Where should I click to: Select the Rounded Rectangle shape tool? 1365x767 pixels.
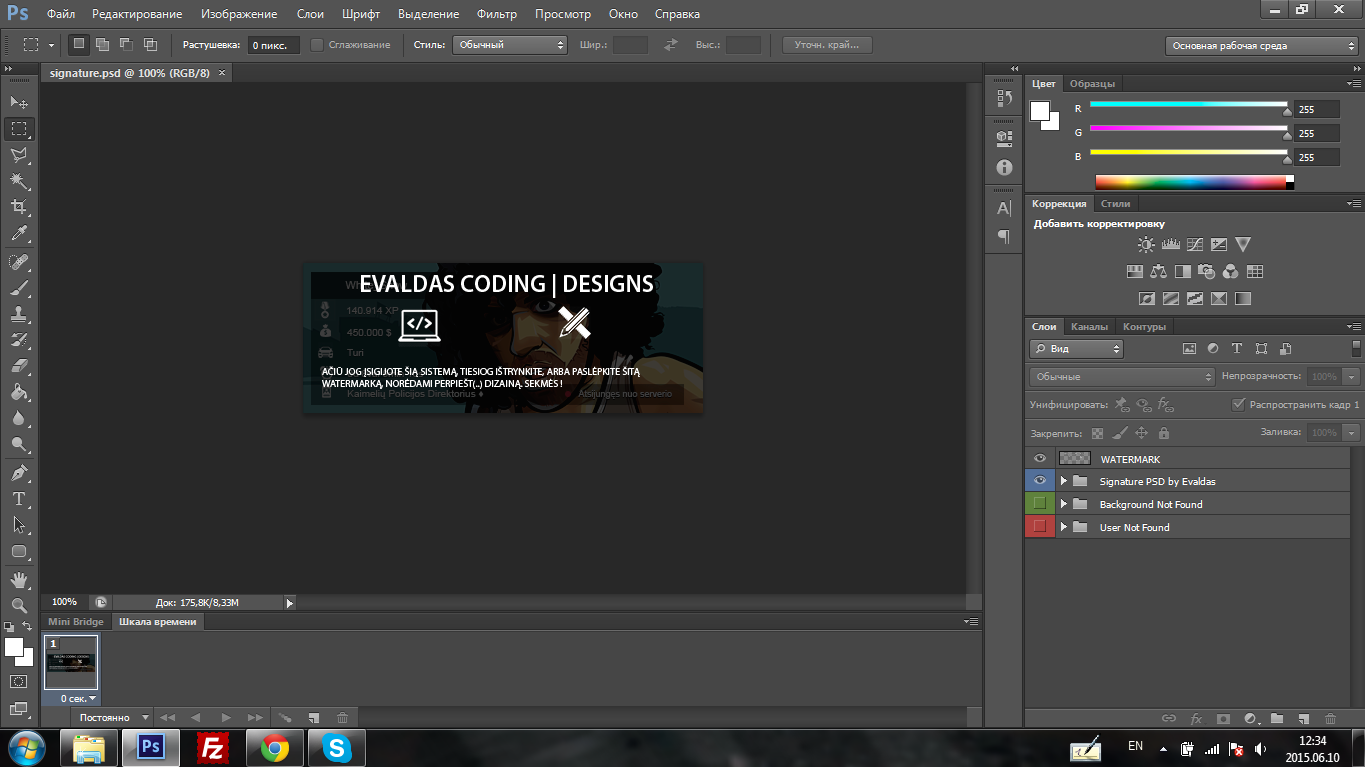(19, 551)
